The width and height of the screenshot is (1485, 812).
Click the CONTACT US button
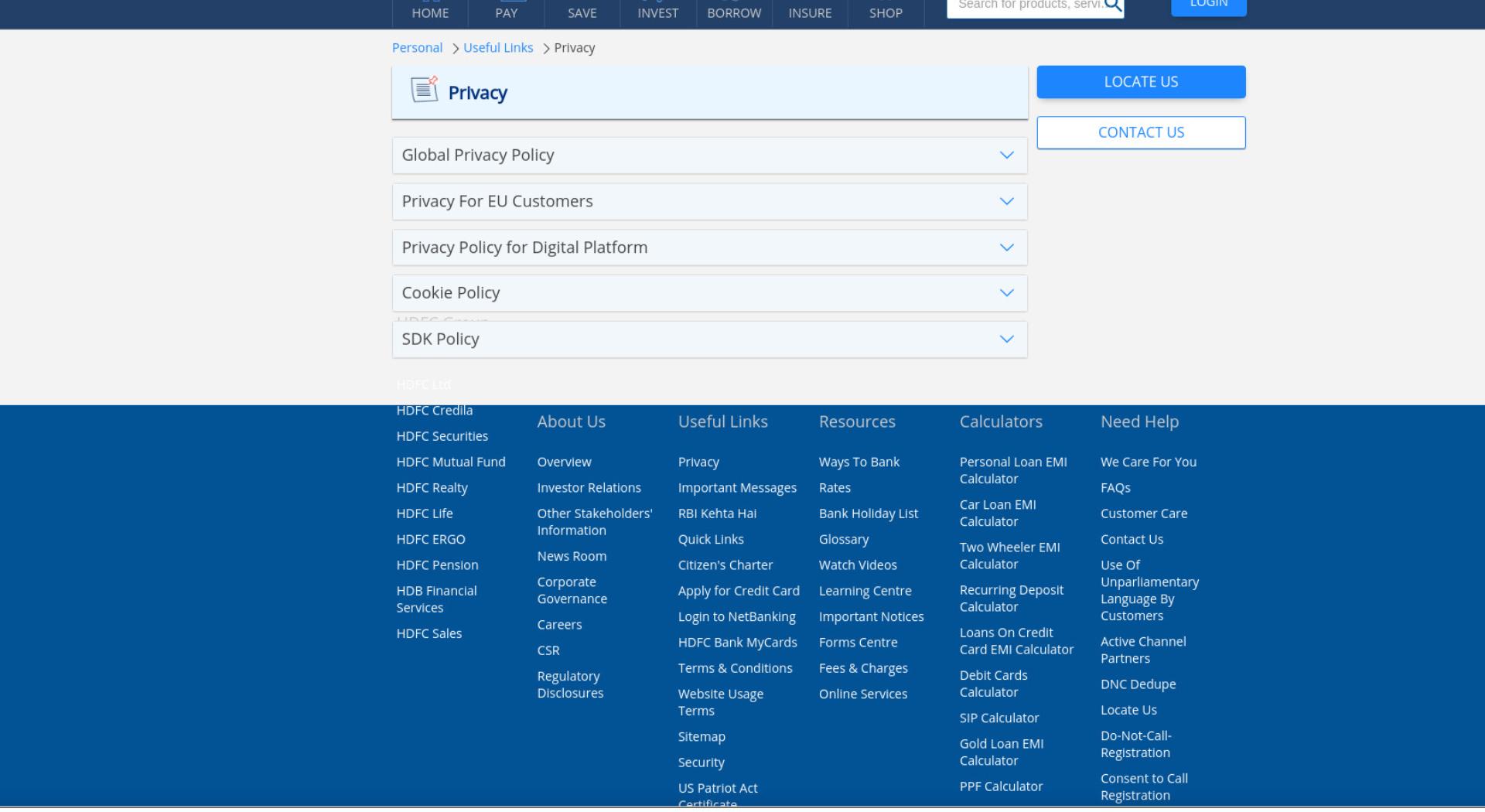point(1141,132)
